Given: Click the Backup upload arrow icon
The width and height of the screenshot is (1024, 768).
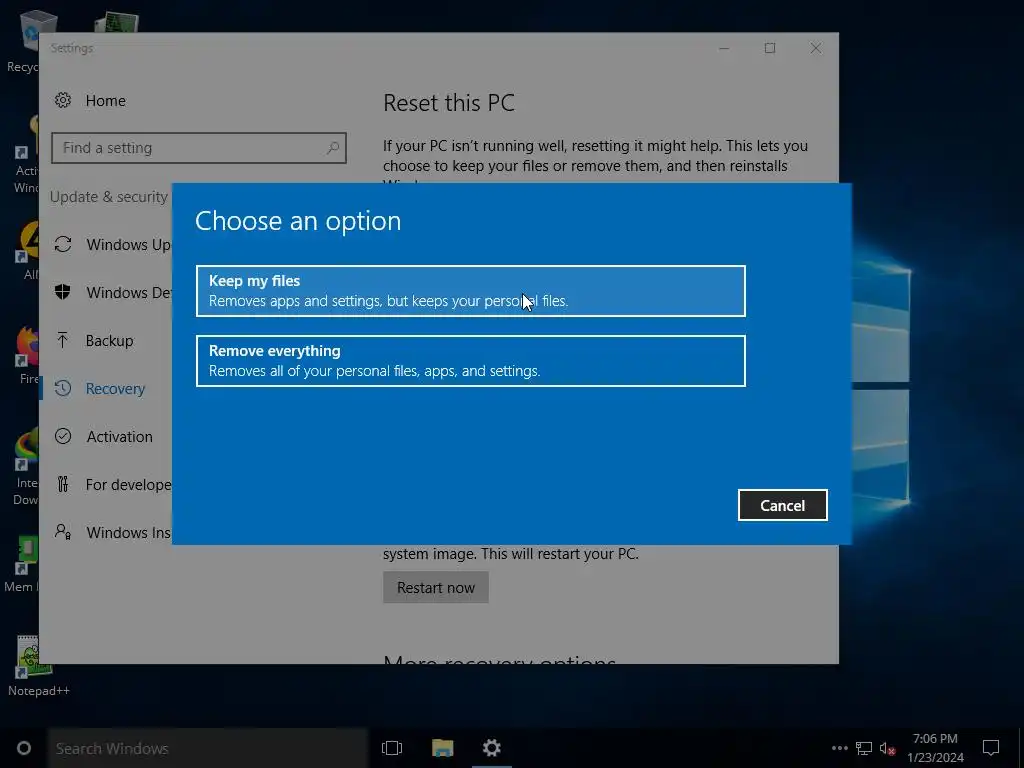Looking at the screenshot, I should (x=63, y=340).
